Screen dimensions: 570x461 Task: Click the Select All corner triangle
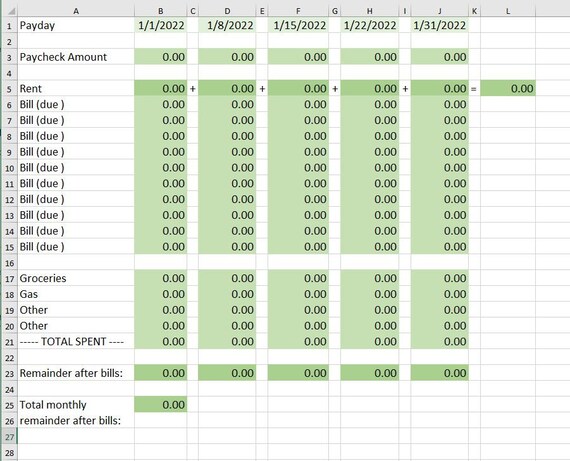coord(10,11)
